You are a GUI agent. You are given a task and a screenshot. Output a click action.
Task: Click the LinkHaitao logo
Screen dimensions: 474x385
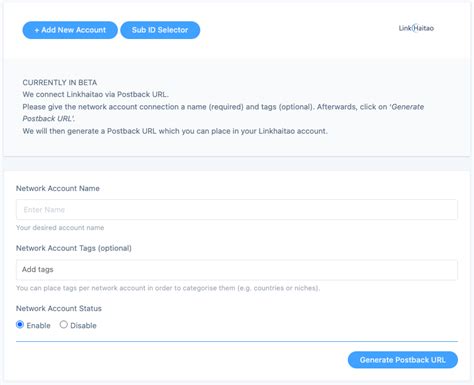(416, 28)
